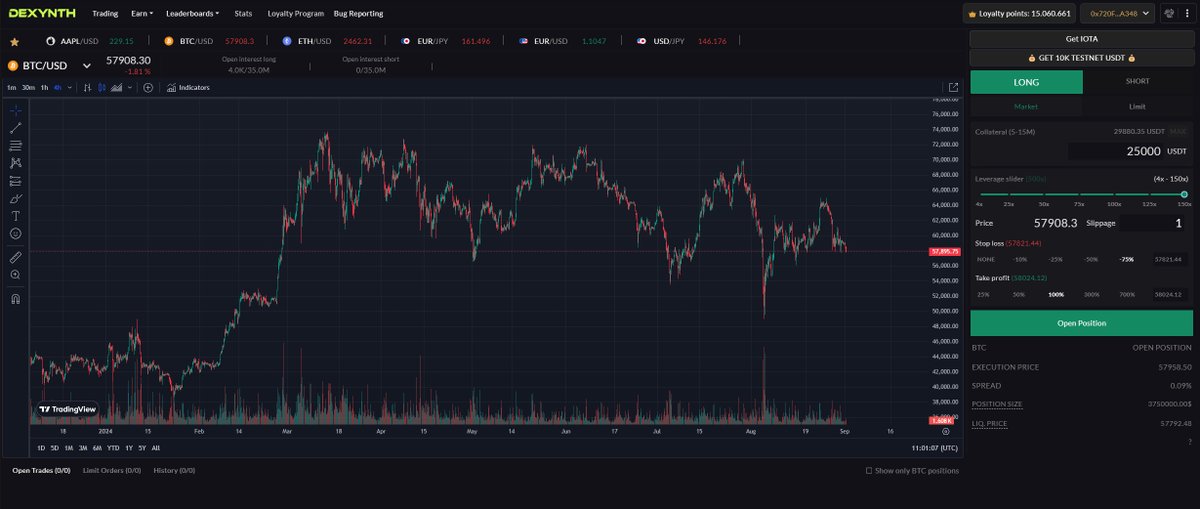Open the Stats page
The width and height of the screenshot is (1200, 509).
[x=243, y=14]
